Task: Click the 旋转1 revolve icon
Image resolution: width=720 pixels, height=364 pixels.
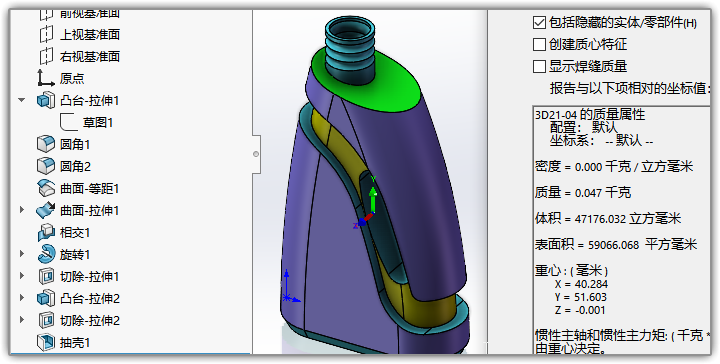Action: pos(46,254)
